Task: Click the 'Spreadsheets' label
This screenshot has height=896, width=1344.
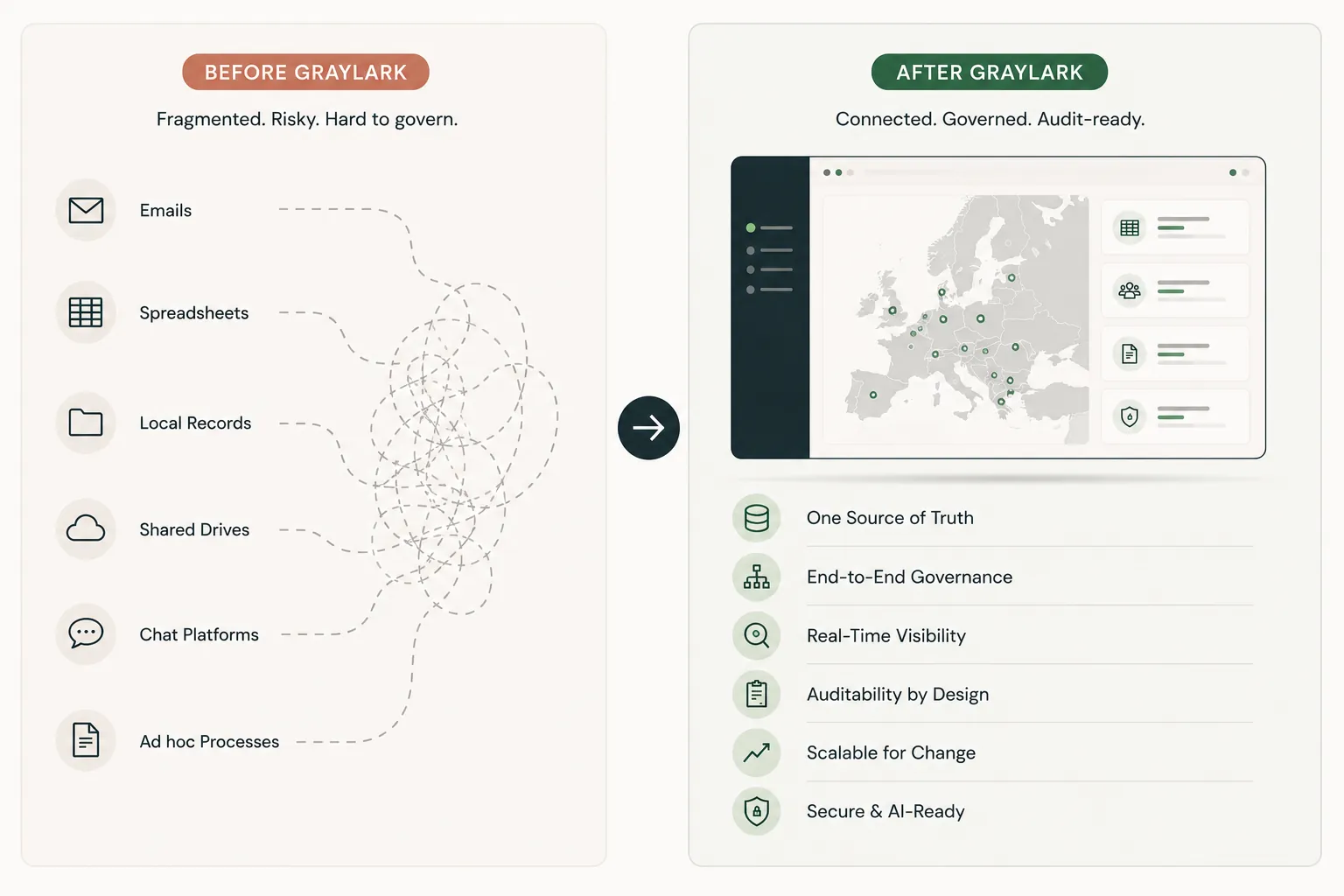Action: point(194,313)
